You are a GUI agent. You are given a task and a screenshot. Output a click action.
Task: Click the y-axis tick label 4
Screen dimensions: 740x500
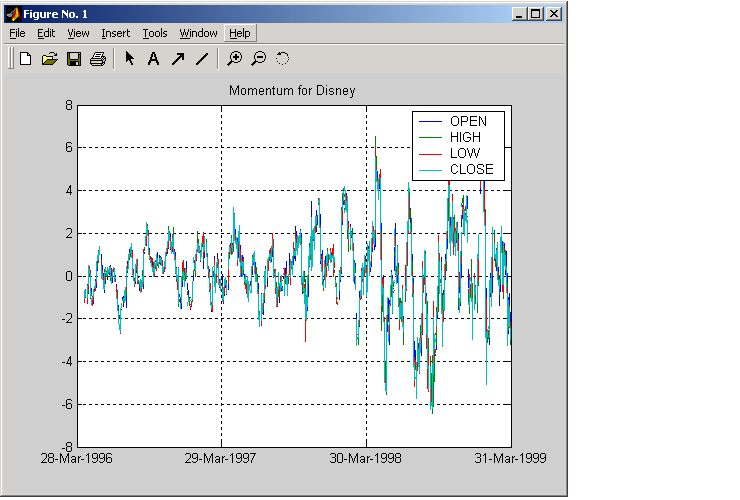(x=69, y=191)
